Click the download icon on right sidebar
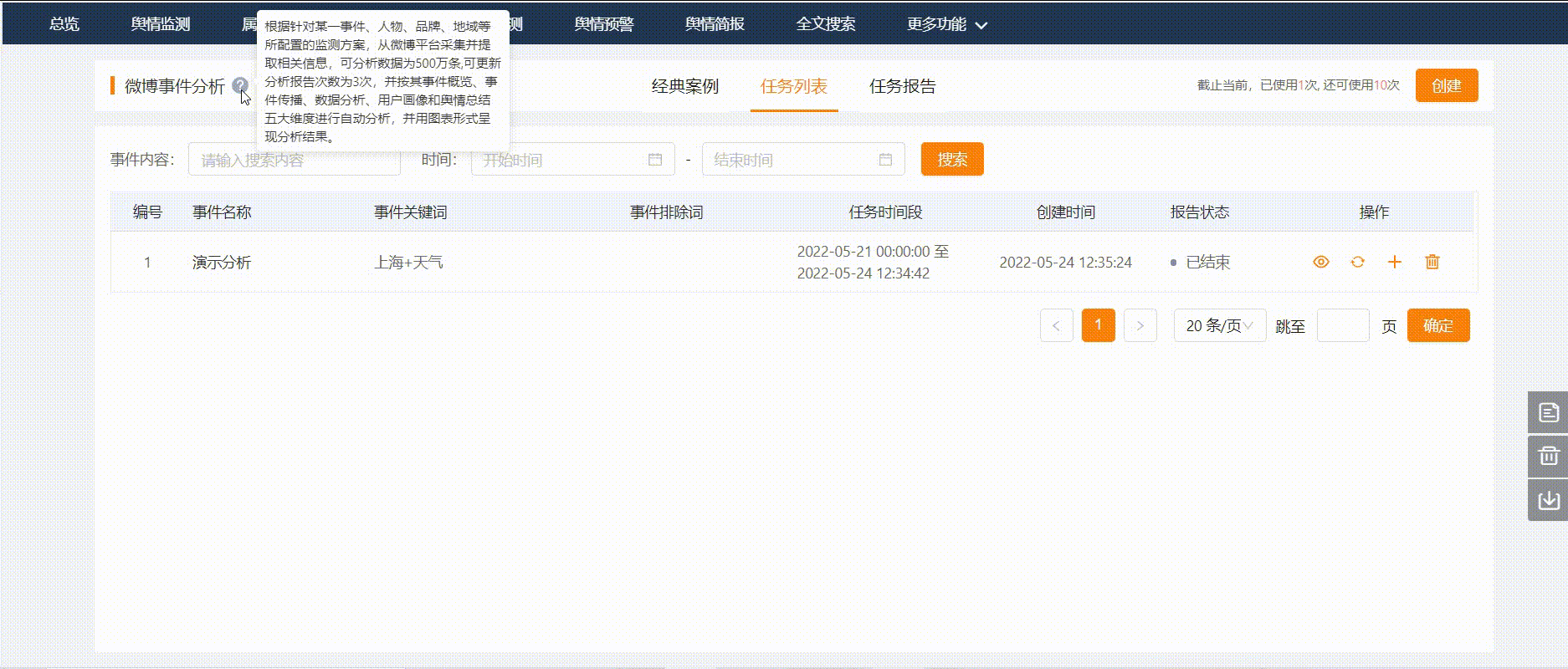1568x669 pixels. tap(1549, 499)
